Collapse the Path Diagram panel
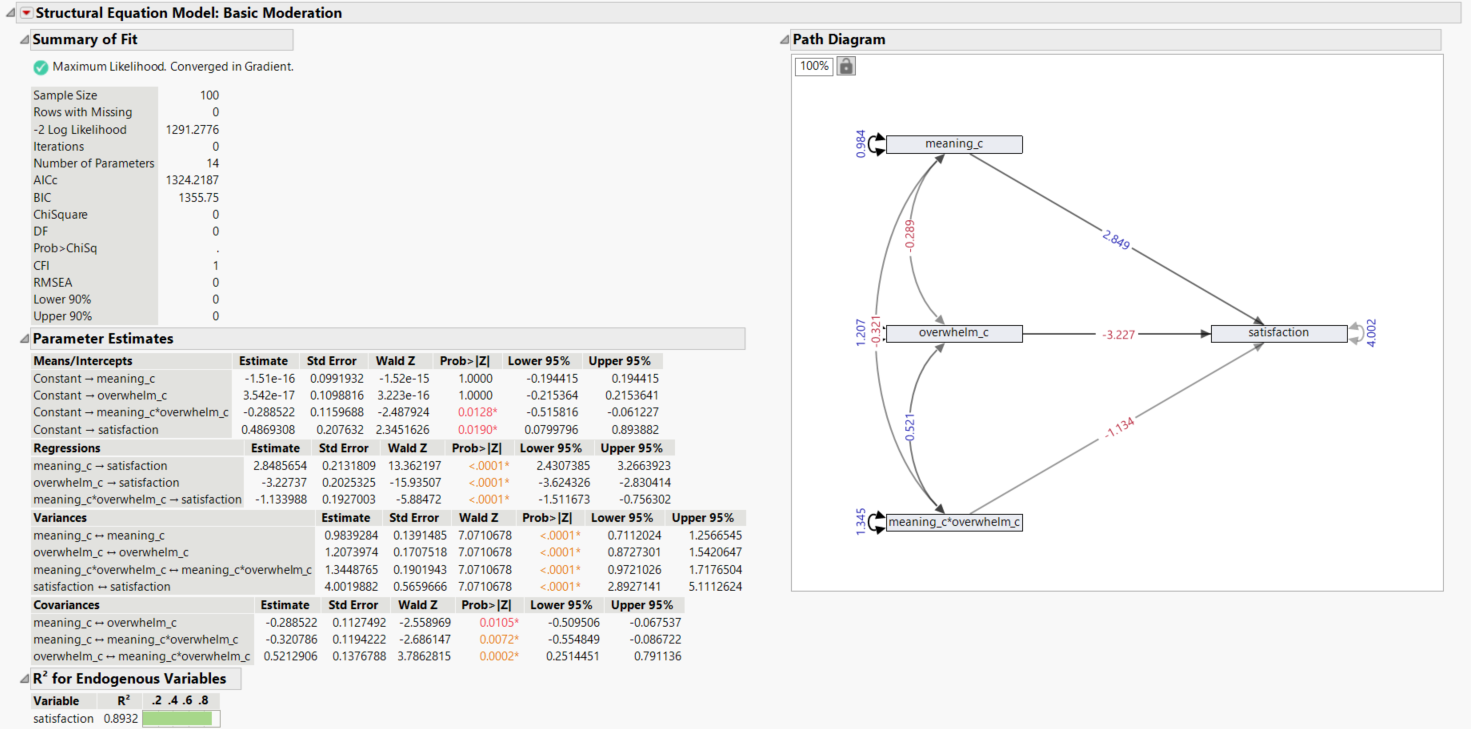Screen dimensions: 1471x729 [x=783, y=39]
